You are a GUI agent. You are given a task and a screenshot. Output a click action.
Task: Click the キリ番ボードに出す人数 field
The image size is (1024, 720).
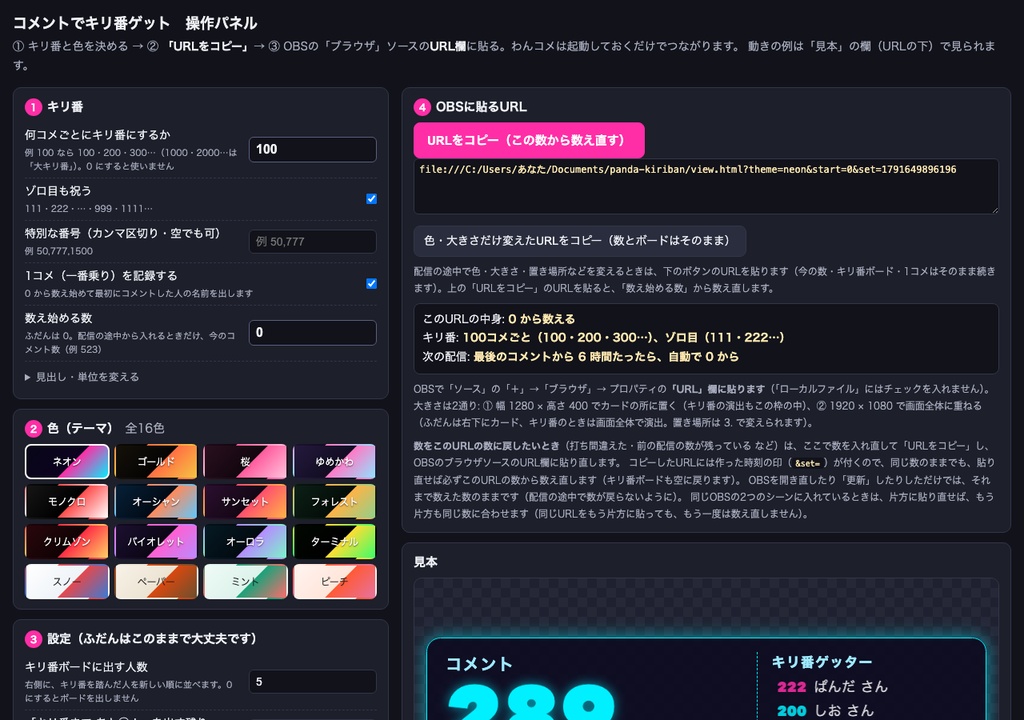pyautogui.click(x=313, y=681)
